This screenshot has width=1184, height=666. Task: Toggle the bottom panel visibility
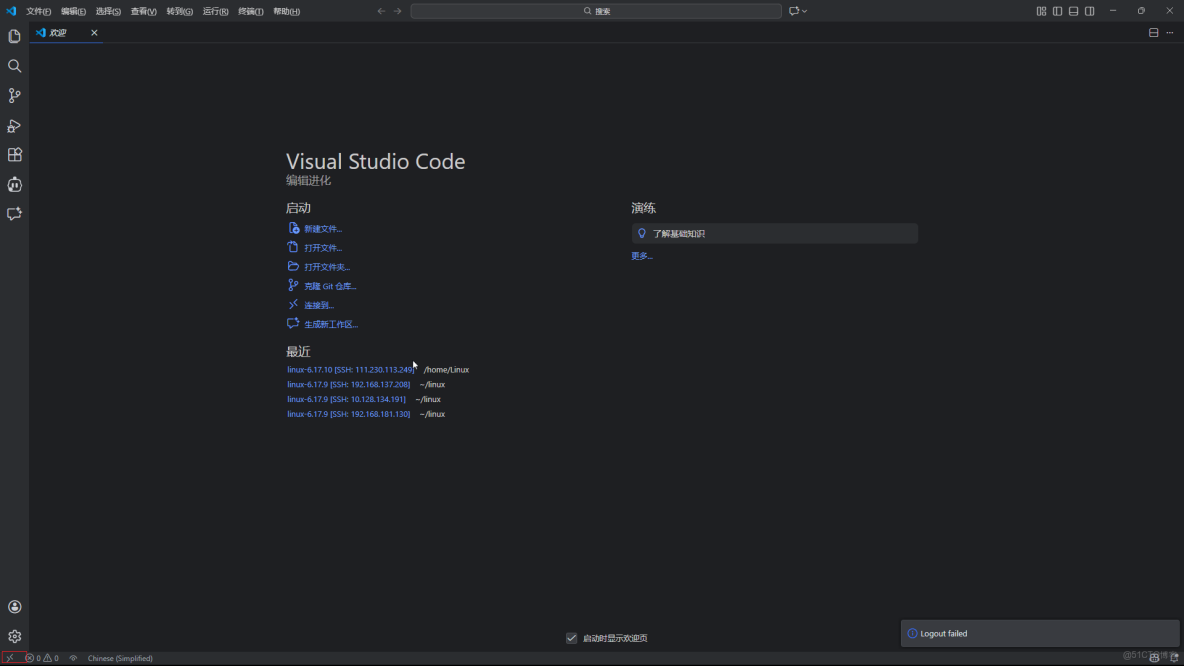[1073, 11]
